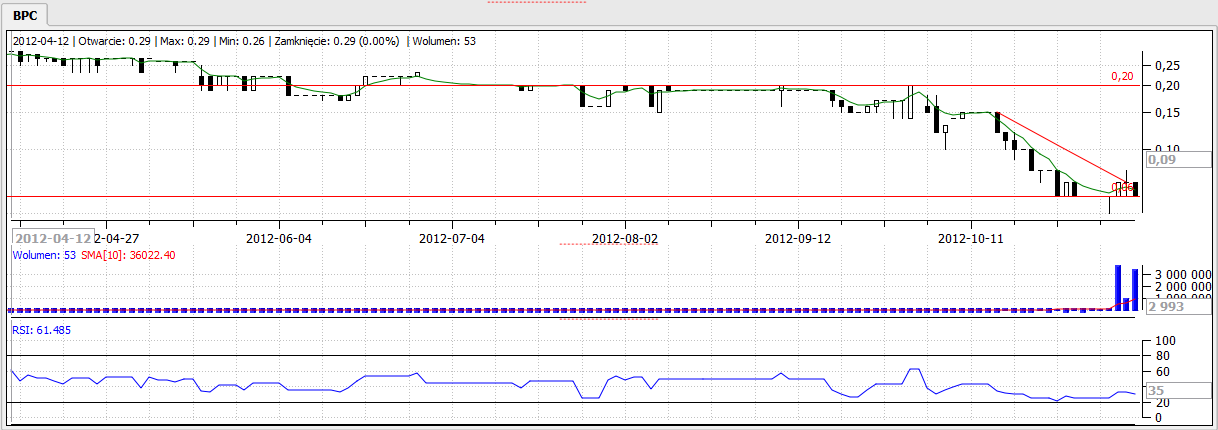Pick the 2012-09-12 date on the axis

(798, 239)
